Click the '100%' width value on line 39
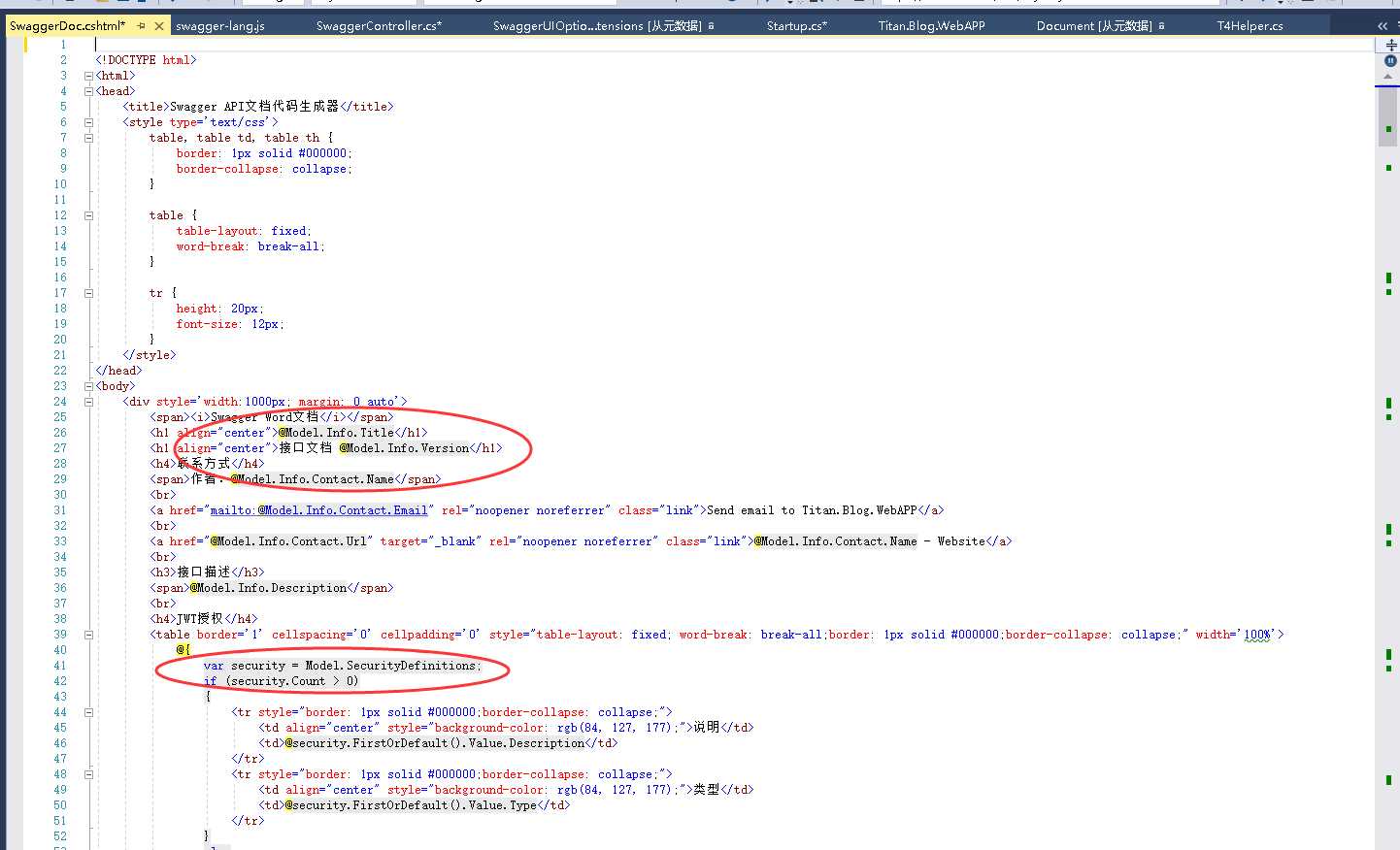This screenshot has width=1400, height=850. point(1257,635)
